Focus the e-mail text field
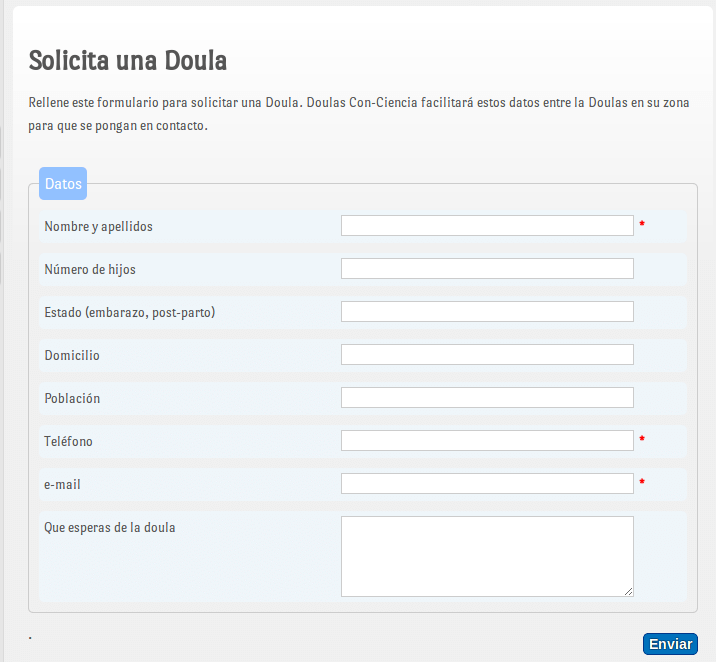 [x=487, y=483]
